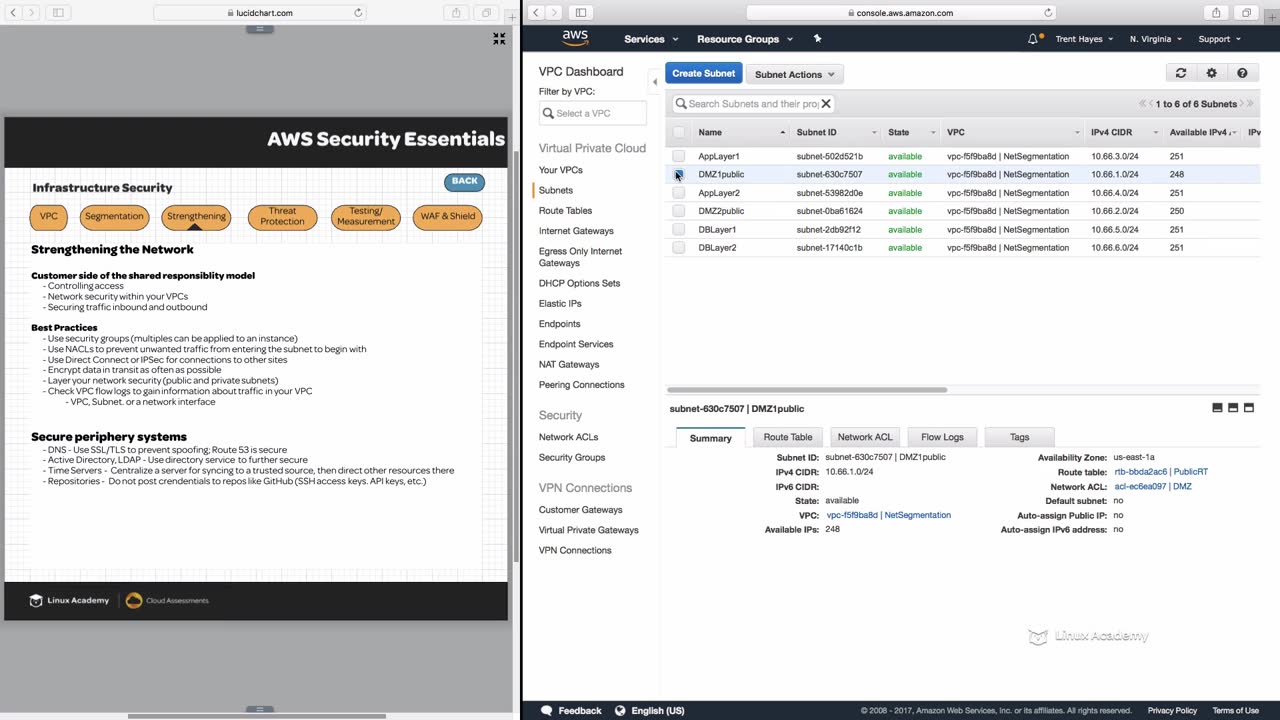Switch to the Network ACL tab

(x=865, y=437)
